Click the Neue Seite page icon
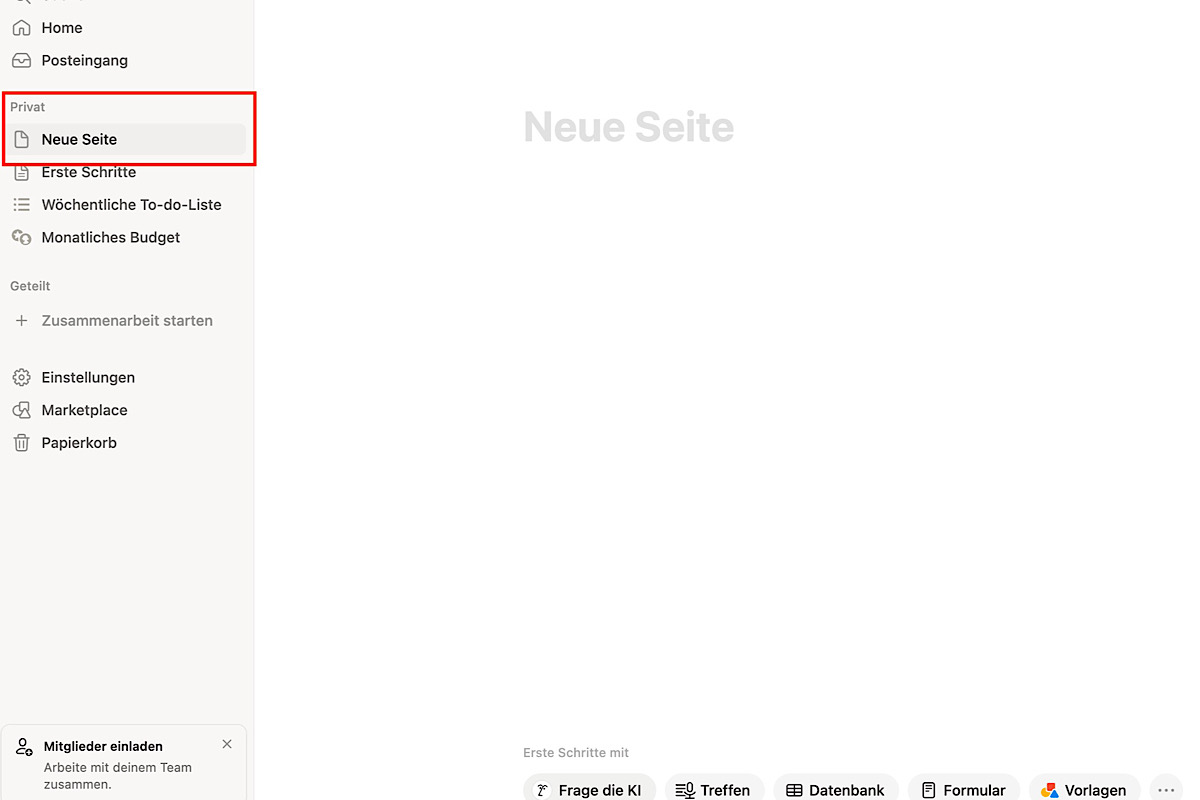Image resolution: width=1200 pixels, height=800 pixels. (21, 140)
